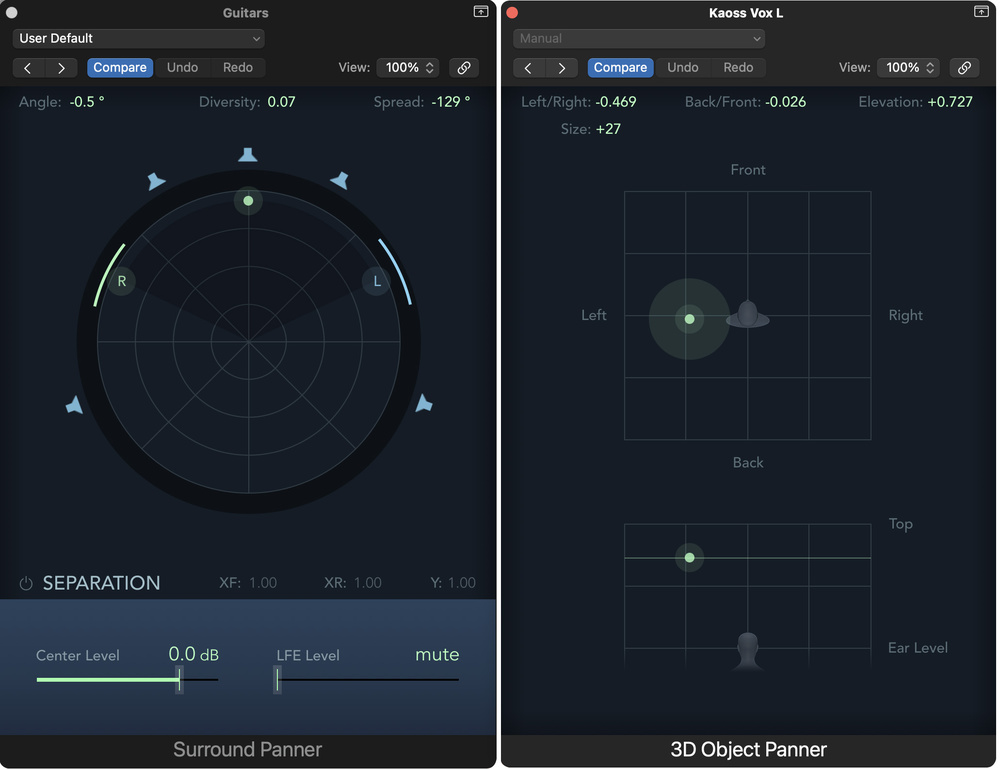Select the front-center speaker icon in Surround Panner
The image size is (1000, 769).
(247, 154)
